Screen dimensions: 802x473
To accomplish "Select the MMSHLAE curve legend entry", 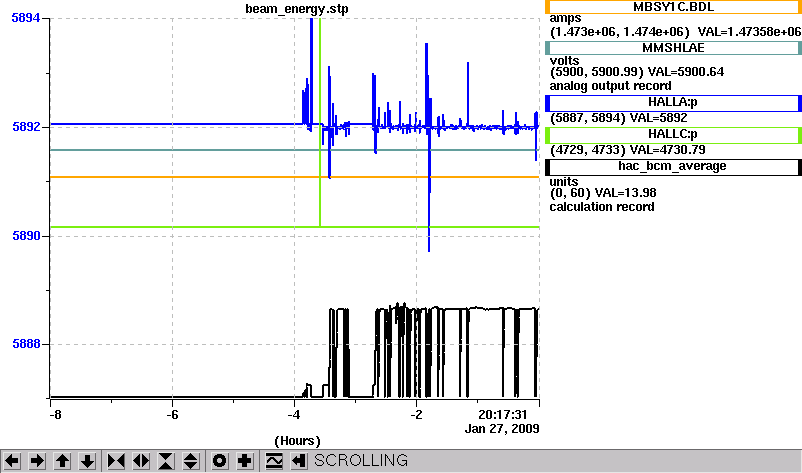I will pyautogui.click(x=673, y=48).
